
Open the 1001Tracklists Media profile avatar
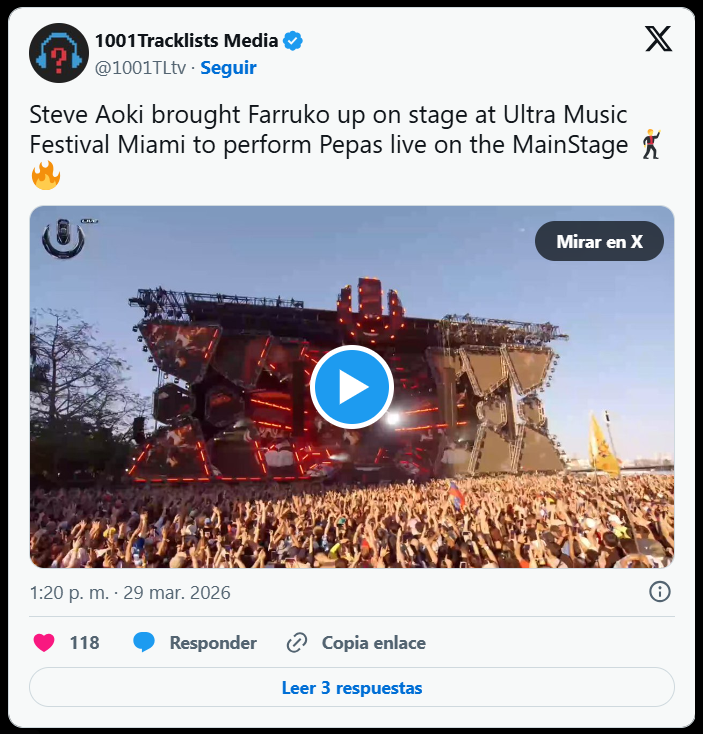coord(59,53)
